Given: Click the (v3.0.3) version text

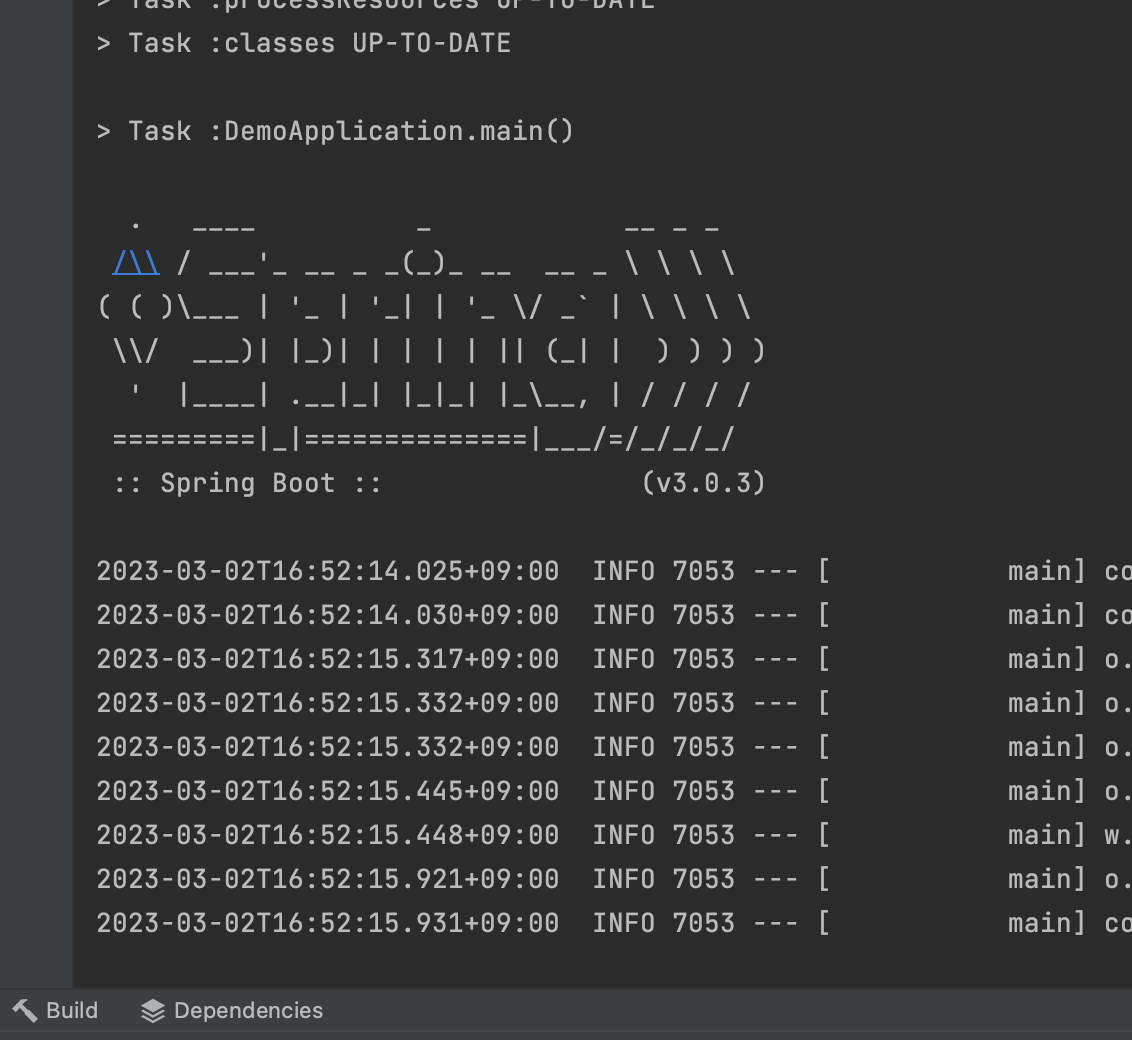Looking at the screenshot, I should (x=703, y=484).
